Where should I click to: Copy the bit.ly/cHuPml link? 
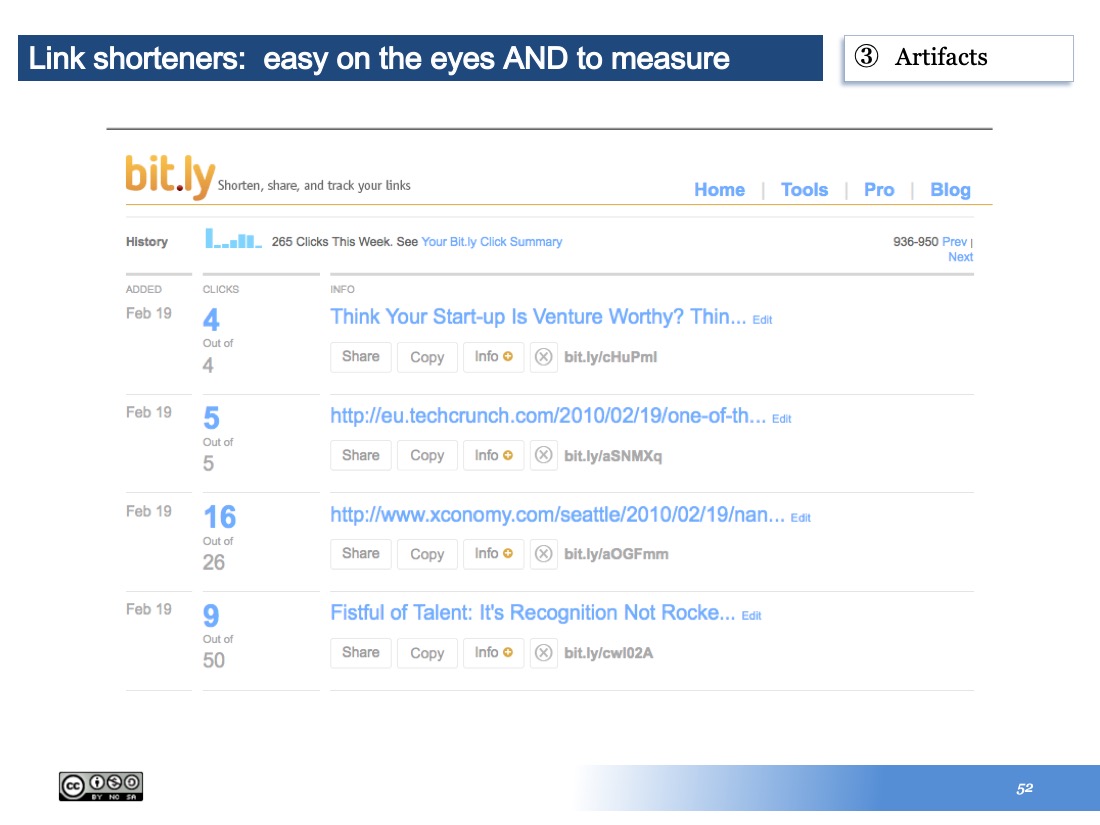[x=427, y=357]
